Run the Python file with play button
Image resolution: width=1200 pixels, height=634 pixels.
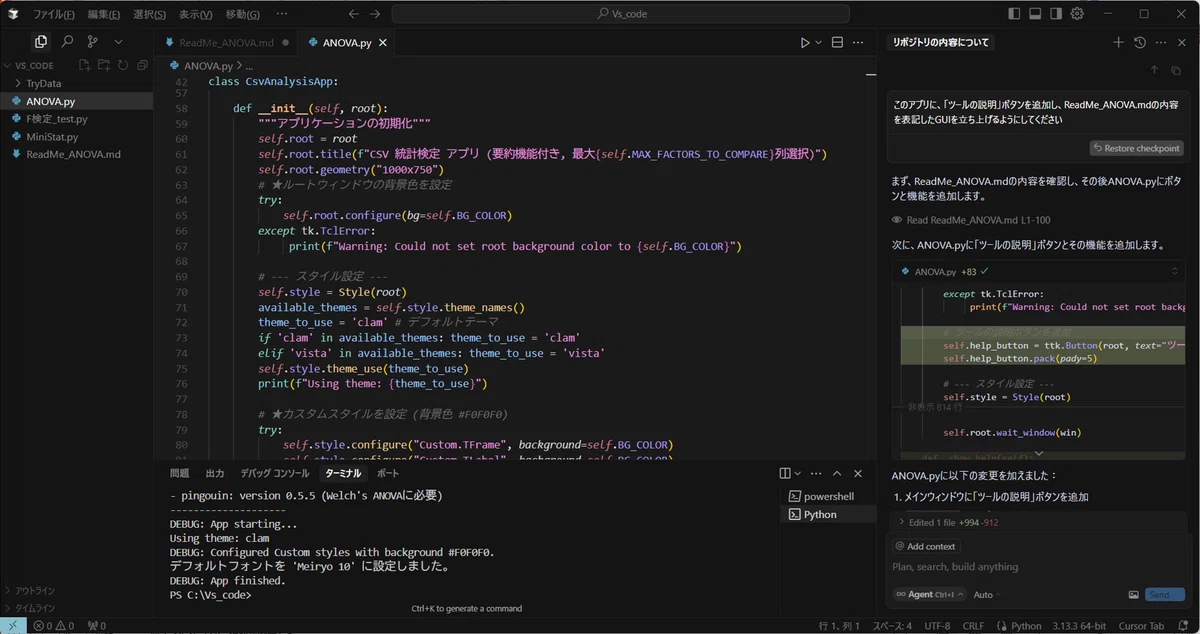click(805, 43)
